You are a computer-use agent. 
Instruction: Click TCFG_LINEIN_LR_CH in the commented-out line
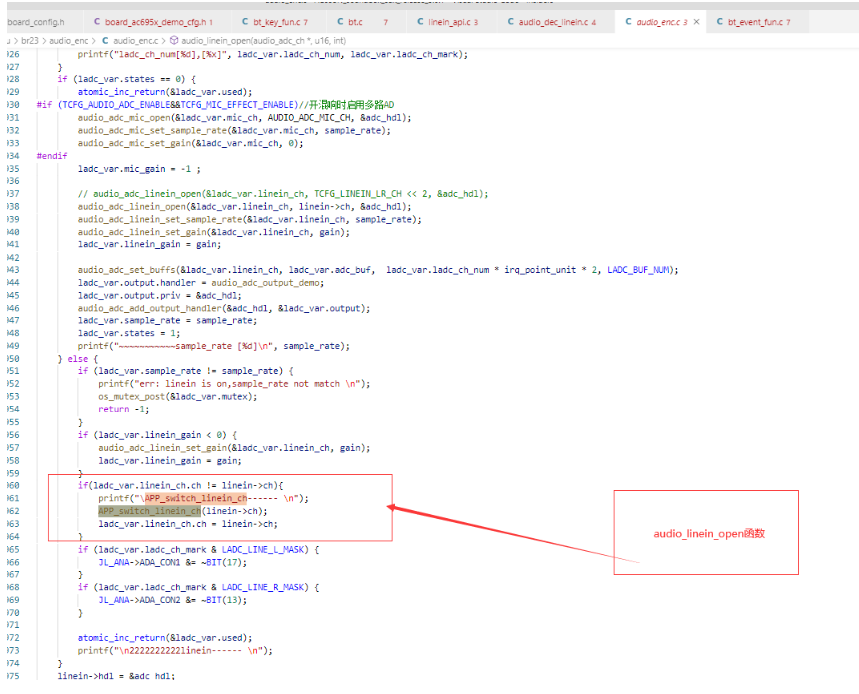tap(358, 194)
